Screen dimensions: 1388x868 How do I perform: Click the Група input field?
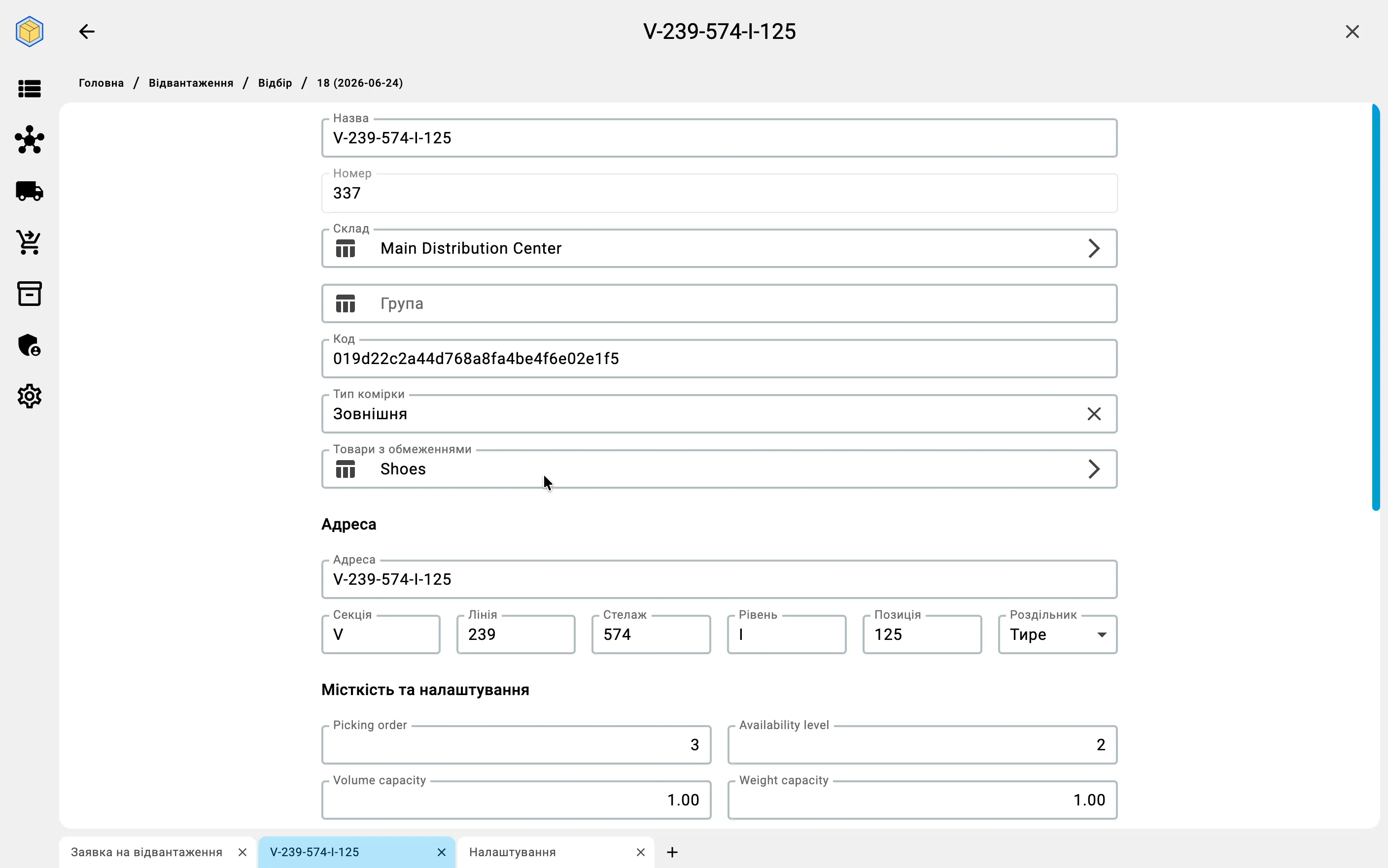click(719, 303)
